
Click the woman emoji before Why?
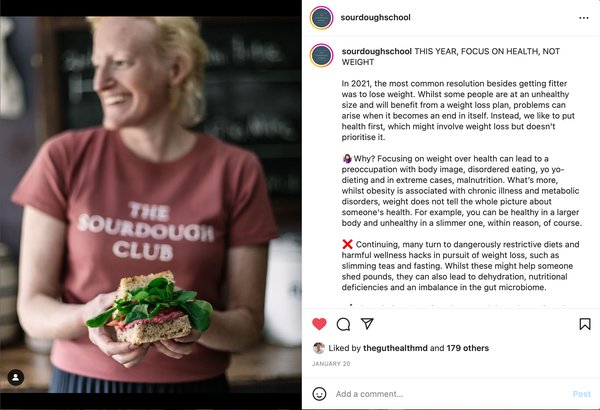pyautogui.click(x=347, y=158)
